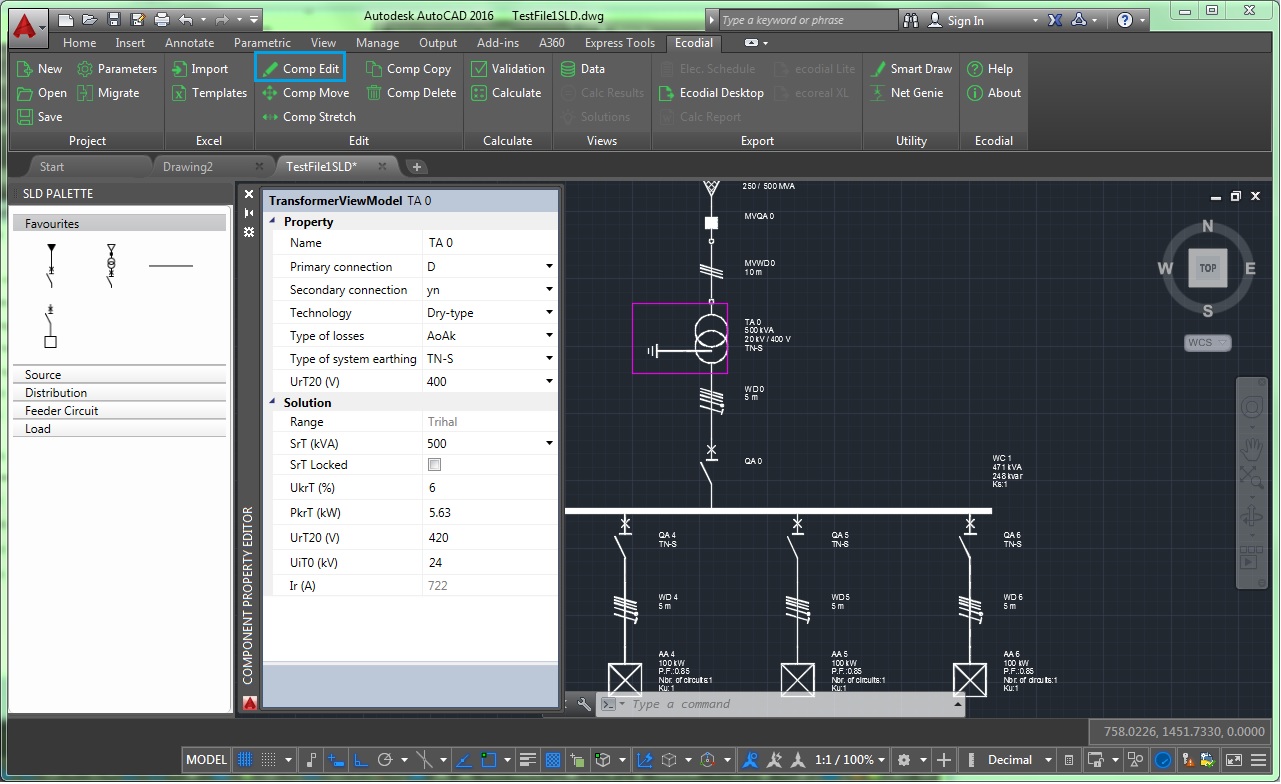Expand the Feeder Circuit palette category
Image resolution: width=1281 pixels, height=784 pixels.
(119, 411)
